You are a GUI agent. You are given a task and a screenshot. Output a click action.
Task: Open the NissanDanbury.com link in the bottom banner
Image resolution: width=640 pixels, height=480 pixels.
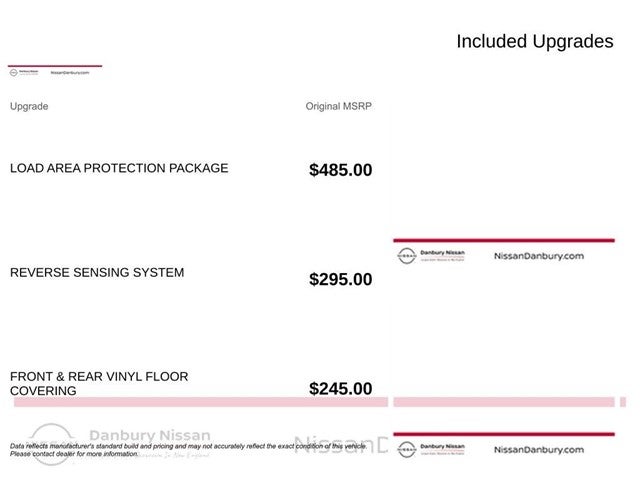(x=539, y=450)
